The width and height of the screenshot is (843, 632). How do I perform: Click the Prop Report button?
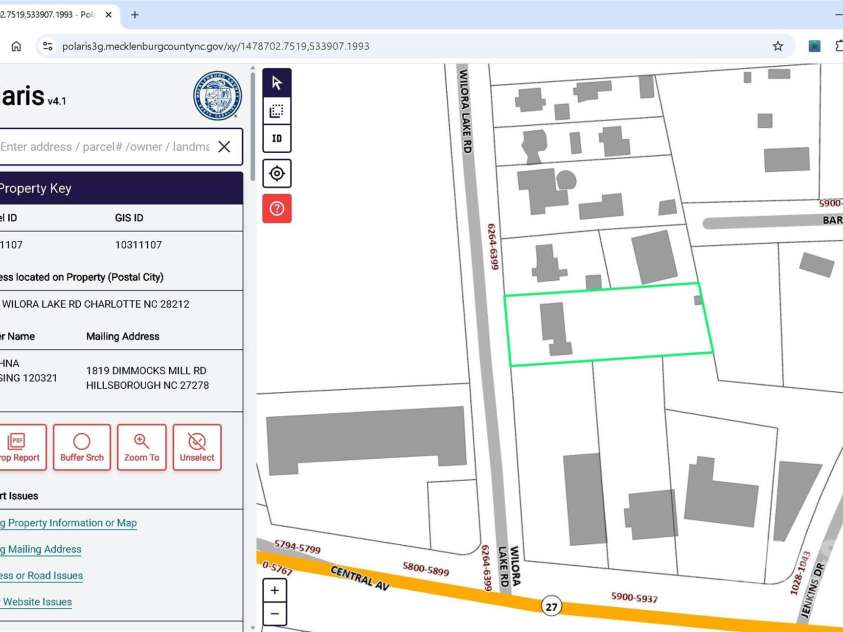click(x=18, y=447)
